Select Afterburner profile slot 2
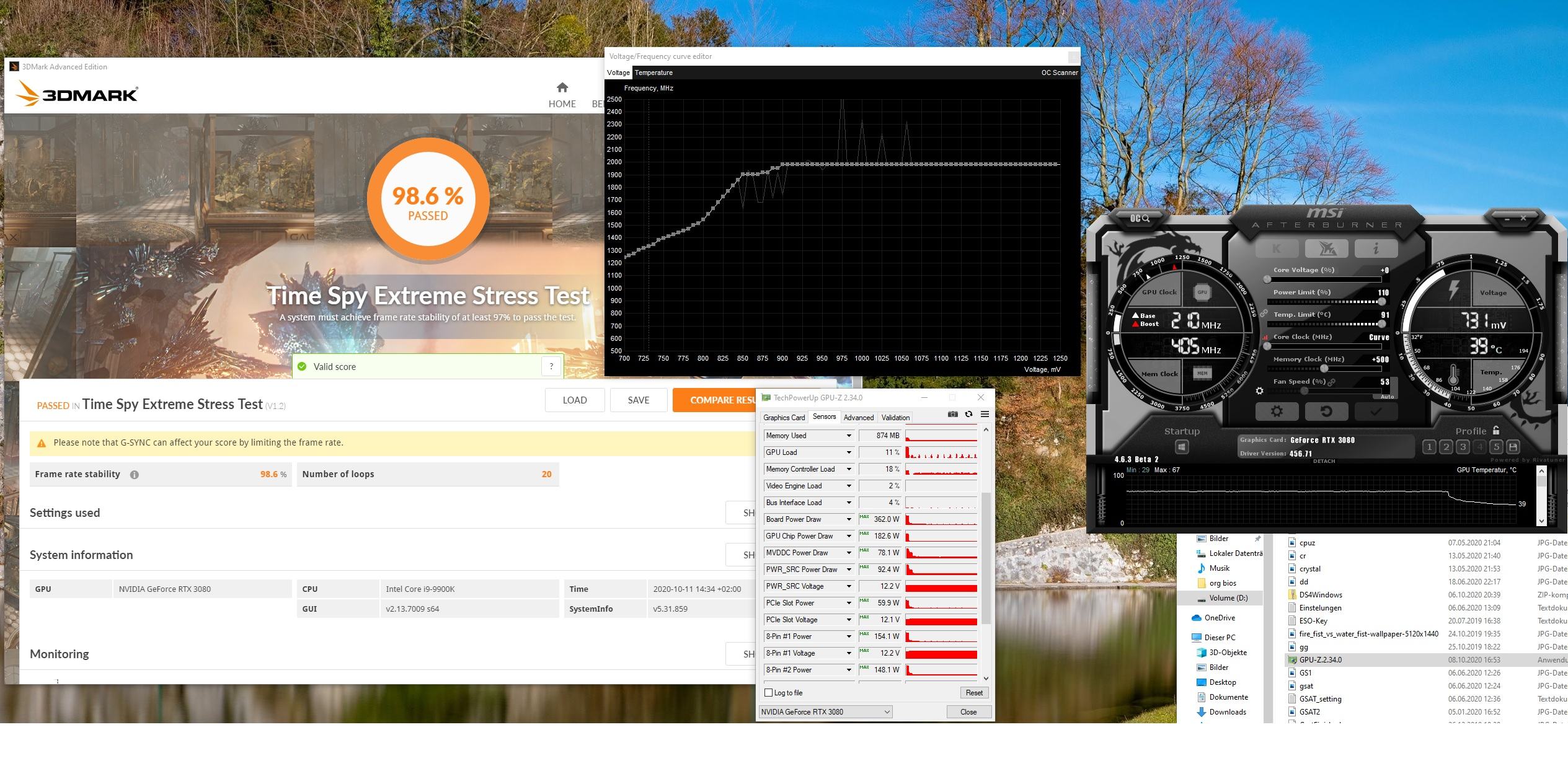 click(x=1446, y=446)
